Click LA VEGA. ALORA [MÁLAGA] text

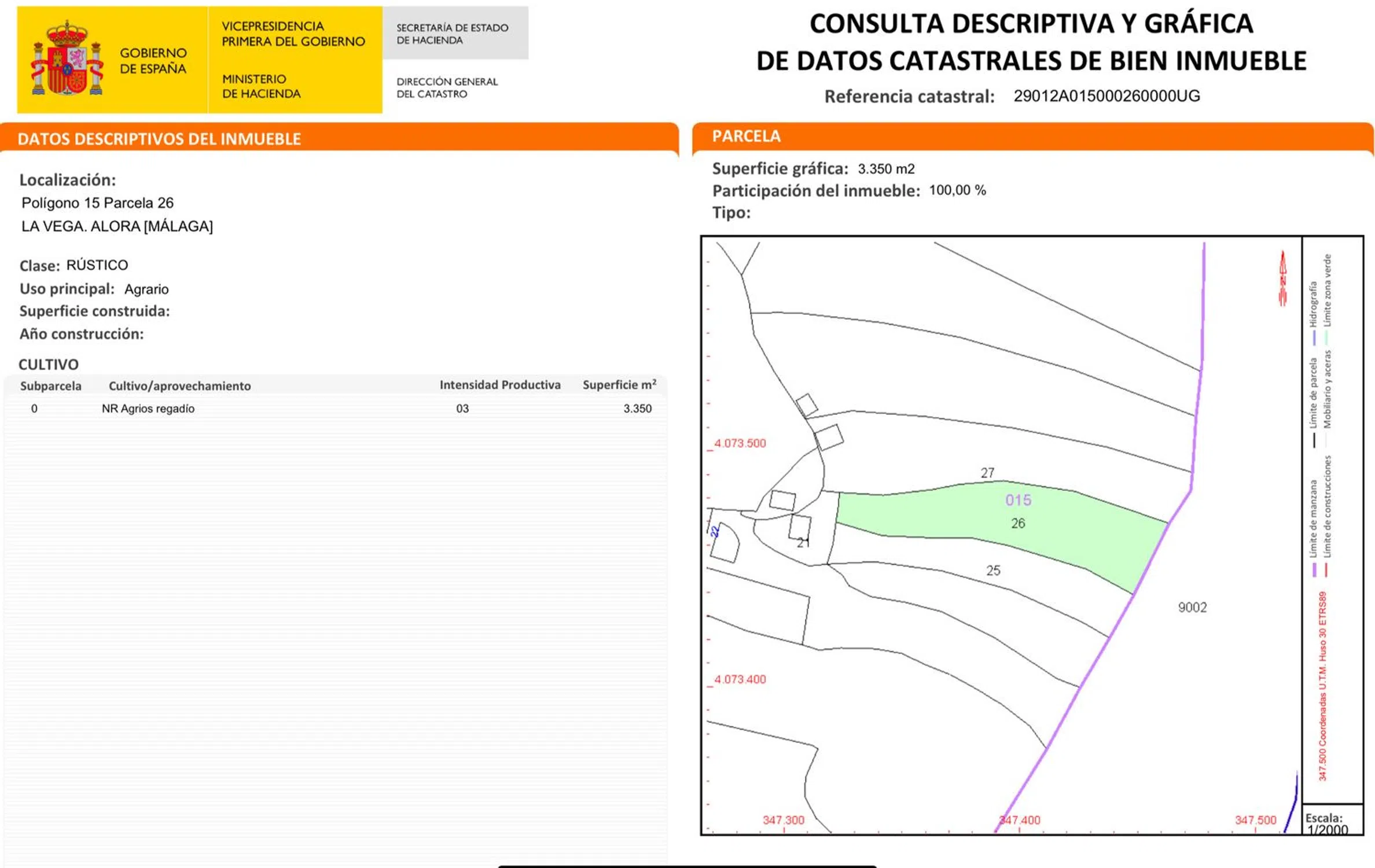(x=117, y=226)
